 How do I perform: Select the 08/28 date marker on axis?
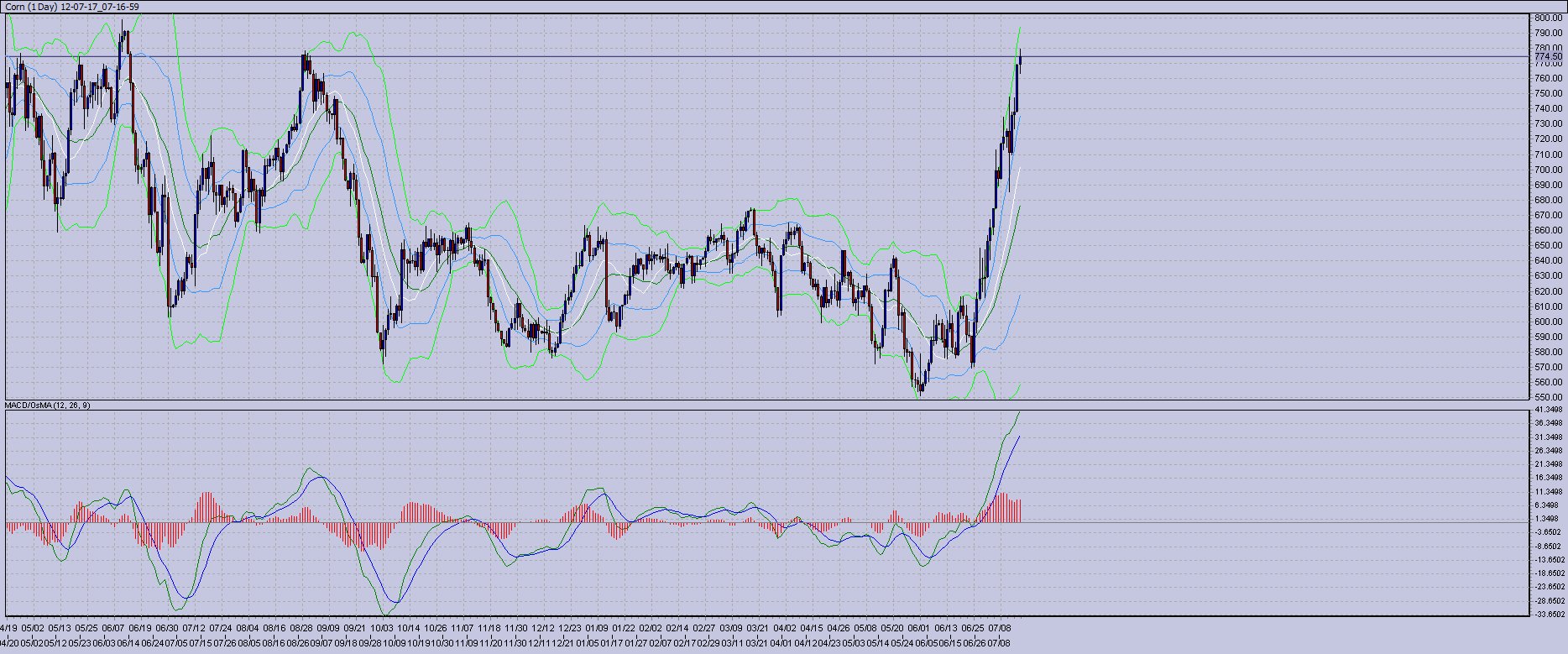point(301,627)
